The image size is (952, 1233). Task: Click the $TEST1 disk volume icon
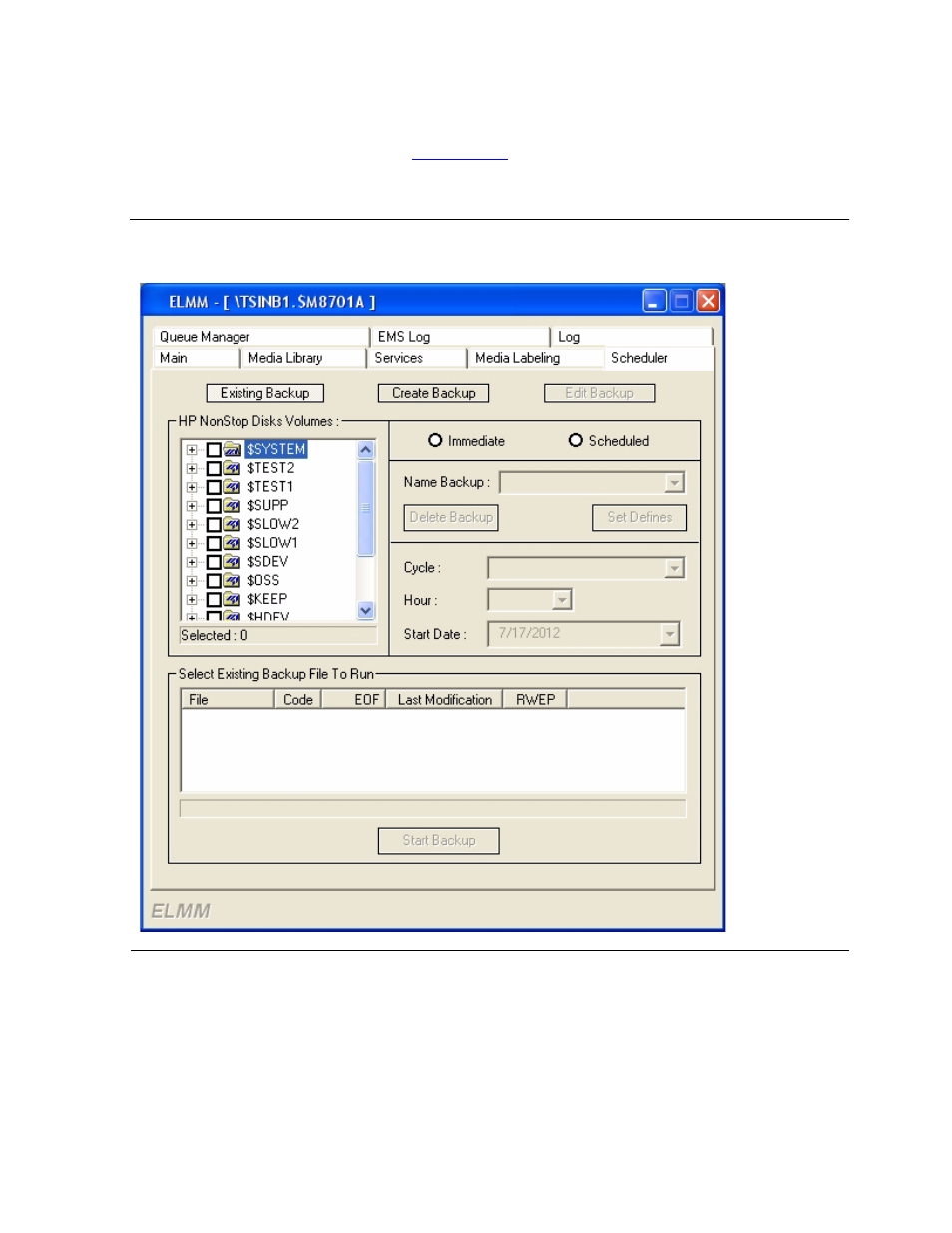coord(233,487)
